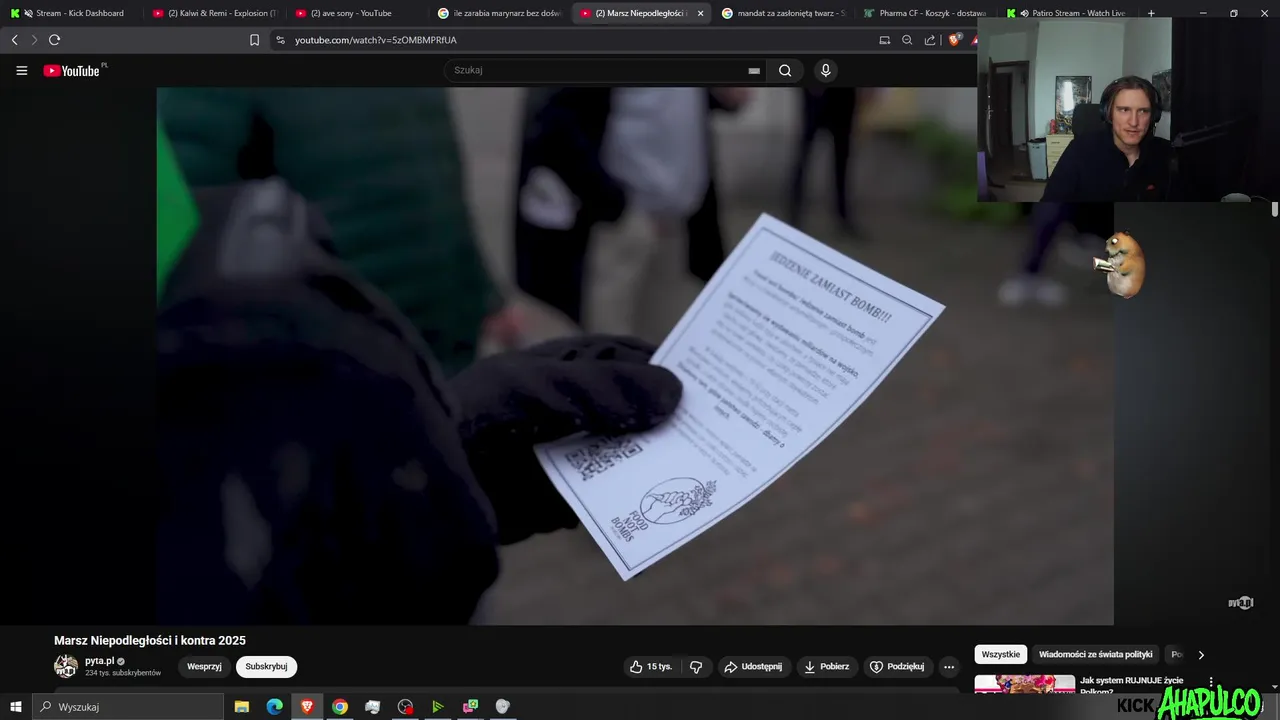Go back with the browser back arrow
Image resolution: width=1280 pixels, height=720 pixels.
tap(14, 40)
